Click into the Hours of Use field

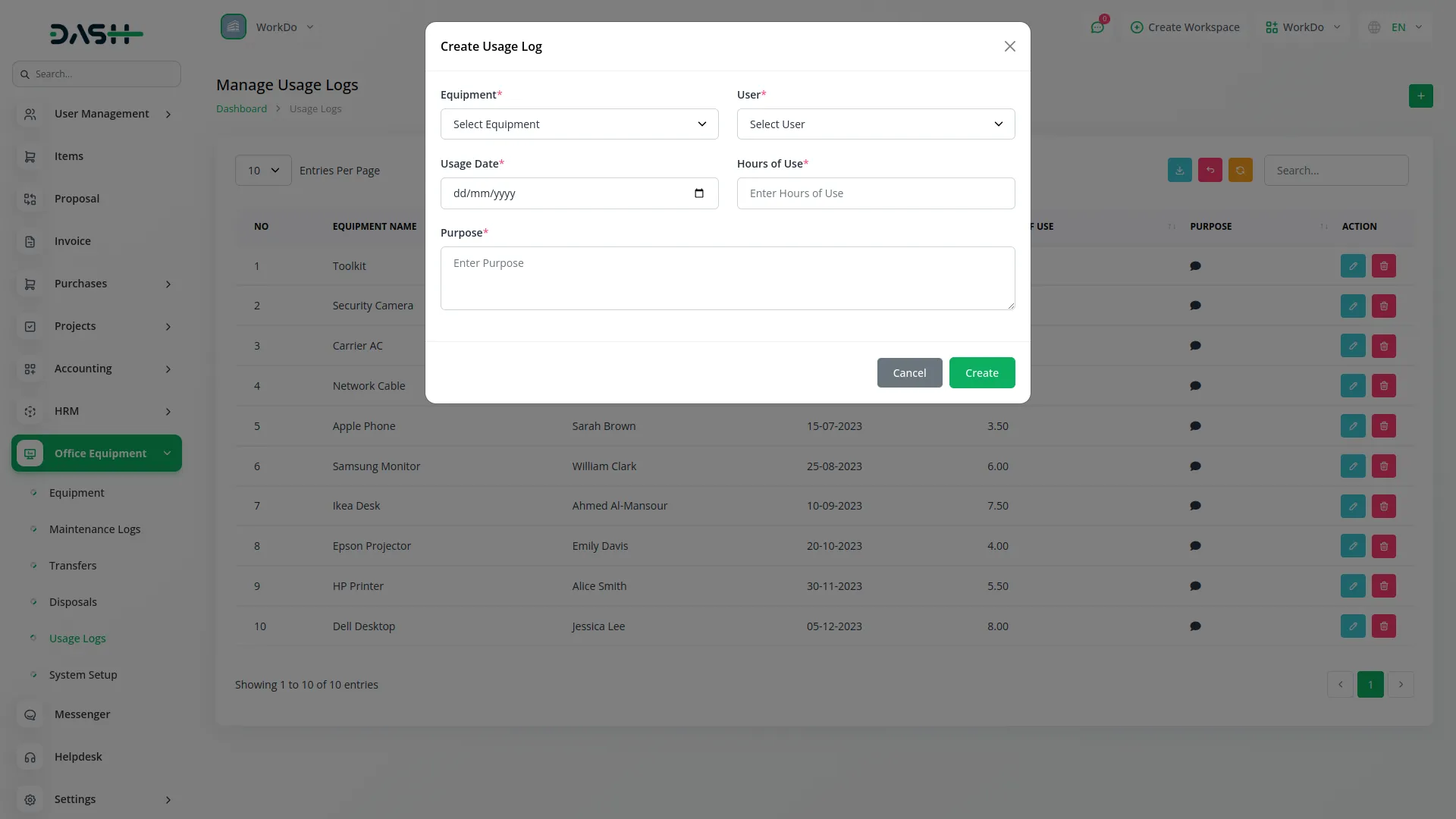tap(875, 193)
